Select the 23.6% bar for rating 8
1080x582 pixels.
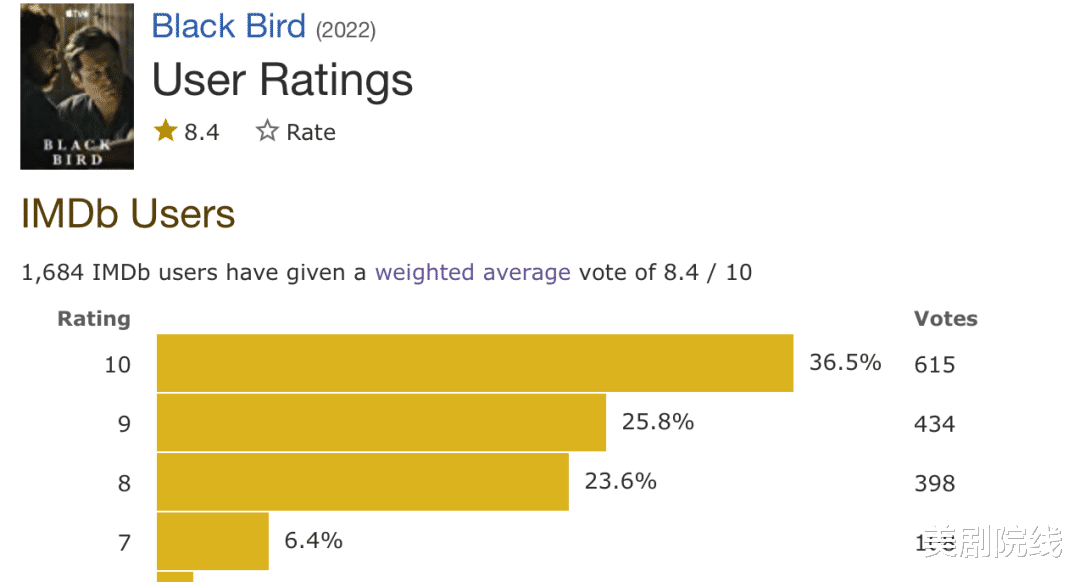coord(363,481)
